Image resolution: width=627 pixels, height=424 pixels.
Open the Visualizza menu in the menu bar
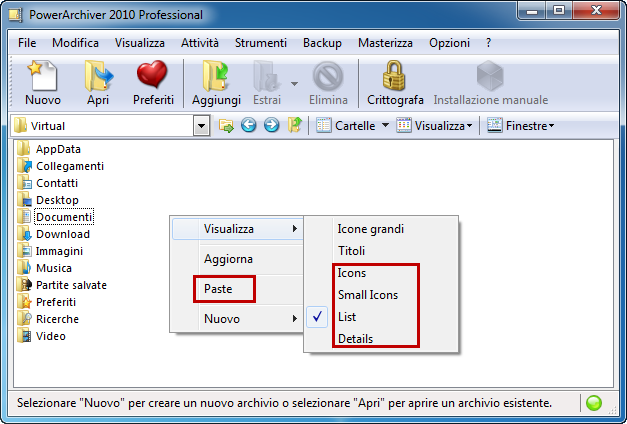pyautogui.click(x=140, y=43)
